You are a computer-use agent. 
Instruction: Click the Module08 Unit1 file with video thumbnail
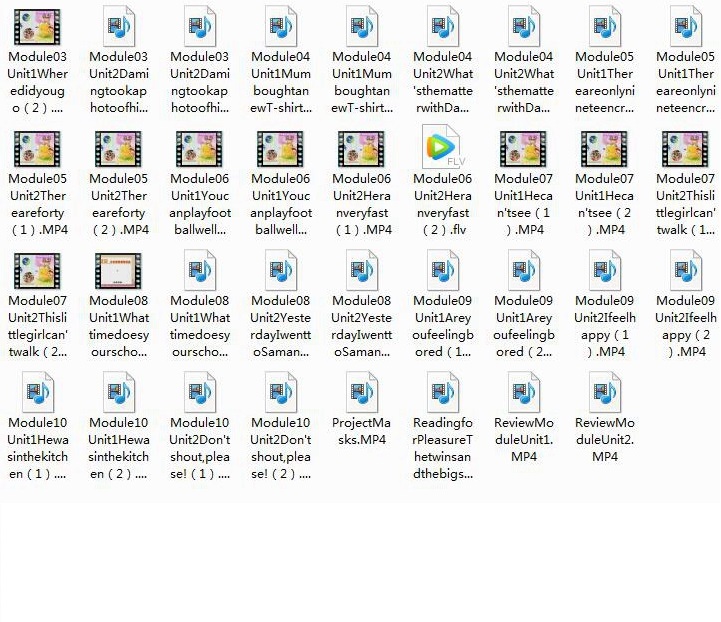tap(118, 270)
